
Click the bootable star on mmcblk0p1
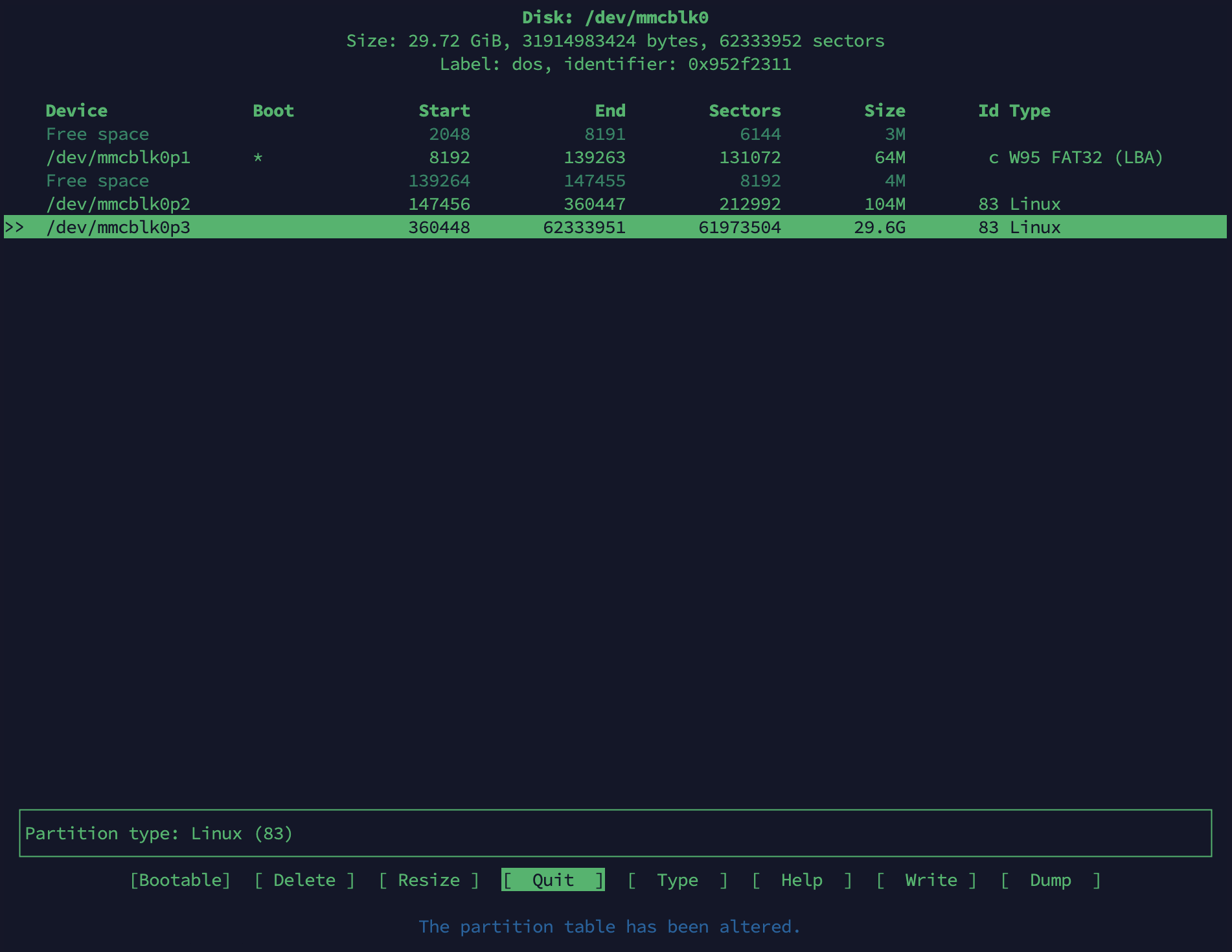[x=257, y=157]
